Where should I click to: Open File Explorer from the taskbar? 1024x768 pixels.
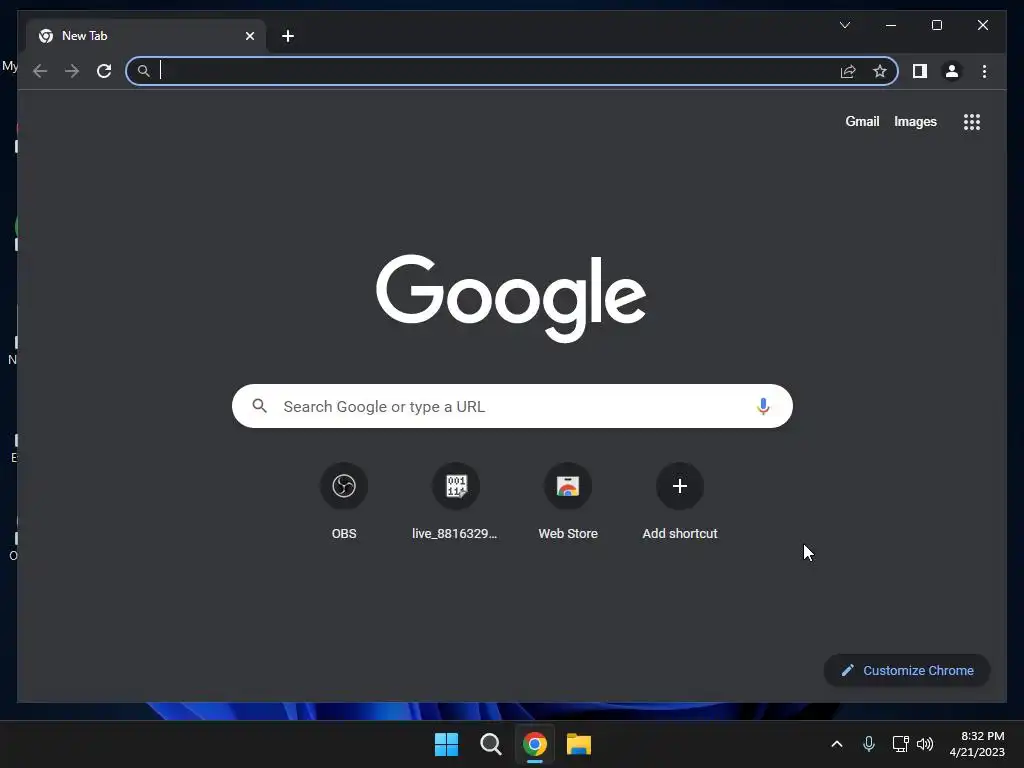pyautogui.click(x=579, y=744)
